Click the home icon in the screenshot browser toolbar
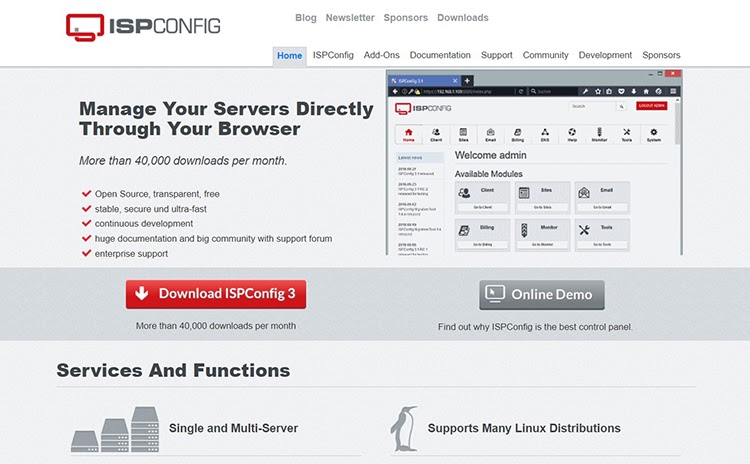This screenshot has width=750, height=464. point(646,91)
